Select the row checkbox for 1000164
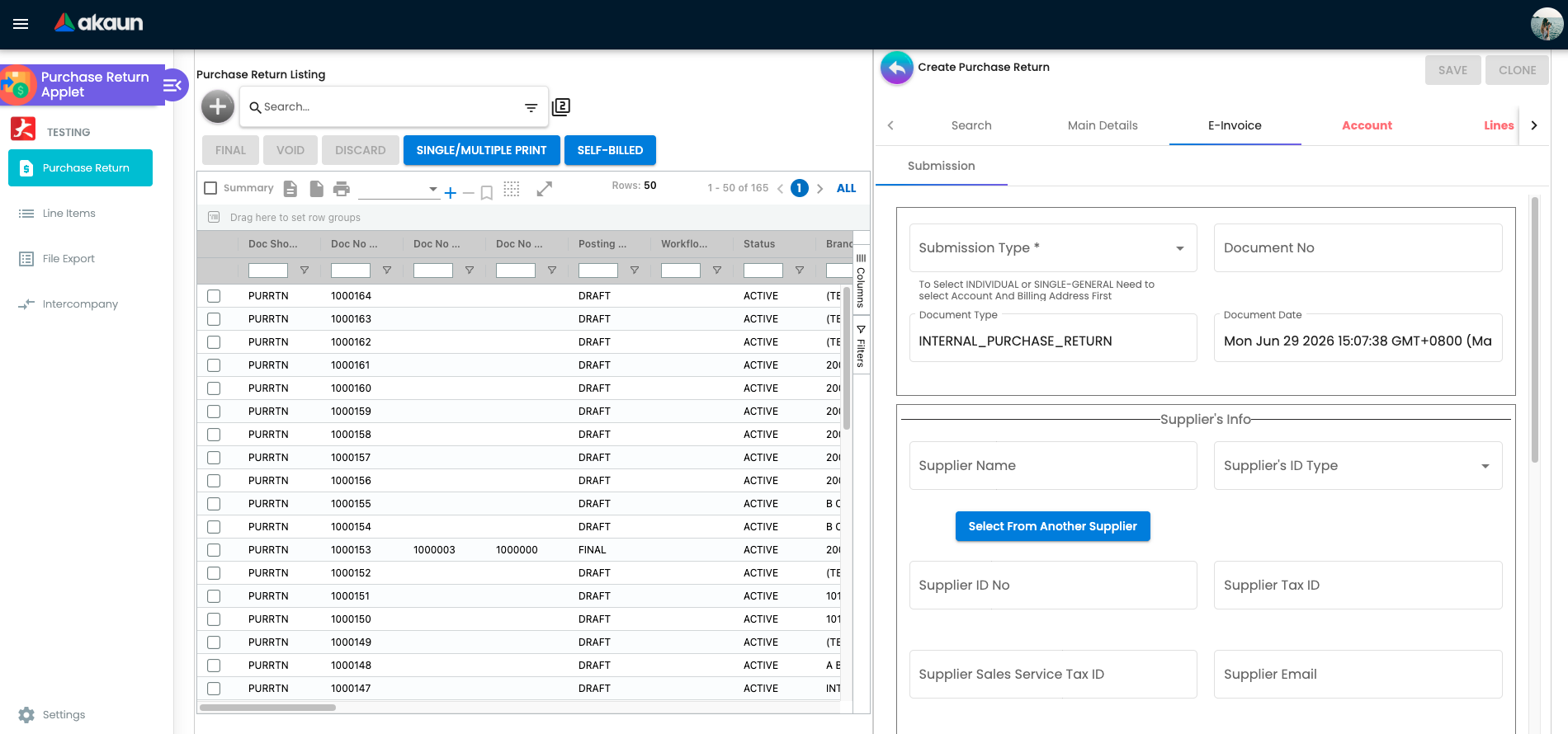Screen dimensions: 1568x734 pyautogui.click(x=214, y=296)
